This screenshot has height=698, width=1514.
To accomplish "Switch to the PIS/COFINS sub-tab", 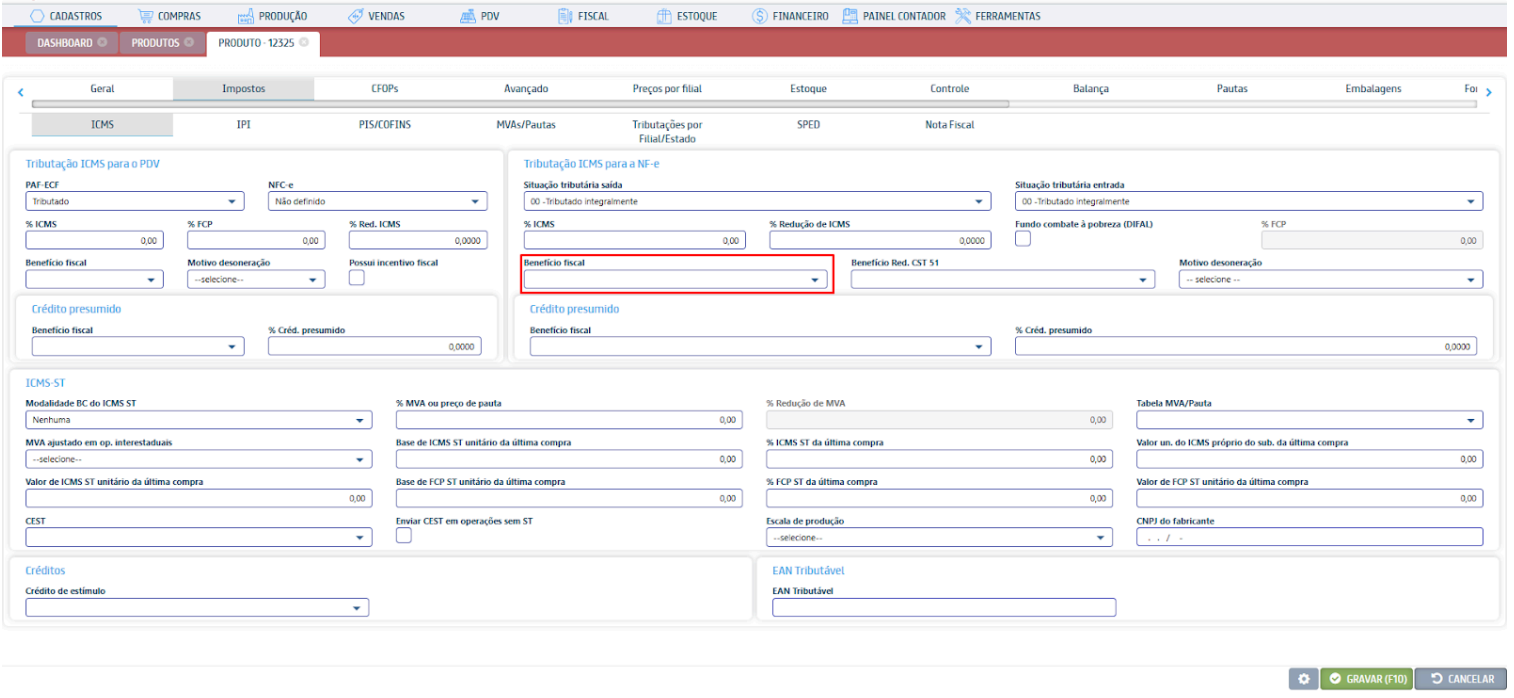I will 379,125.
